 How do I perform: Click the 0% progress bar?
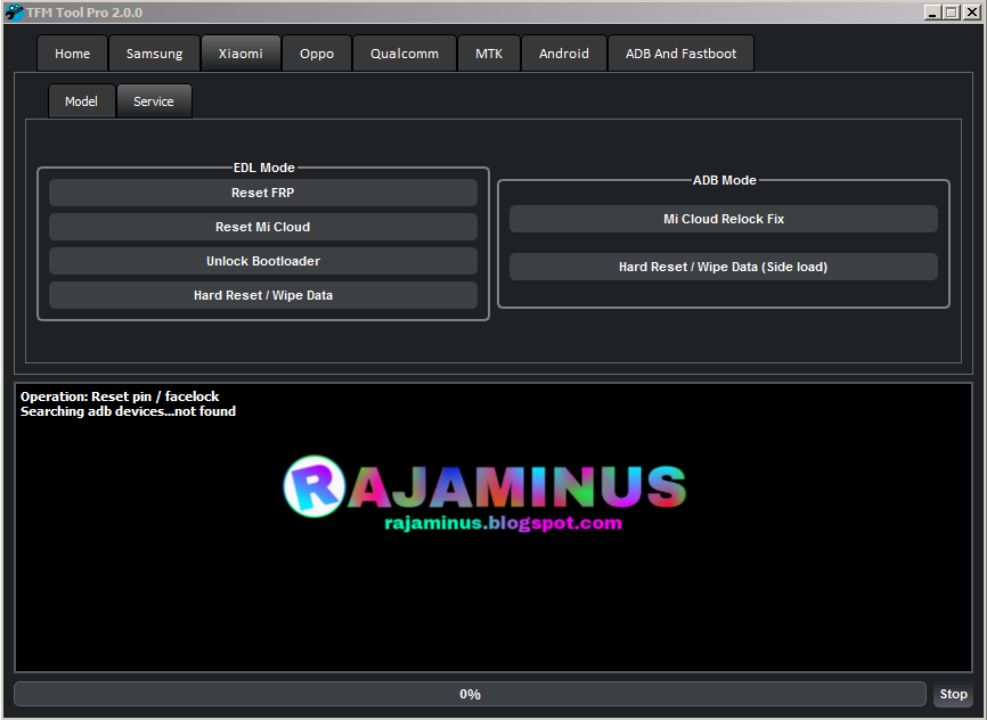470,694
